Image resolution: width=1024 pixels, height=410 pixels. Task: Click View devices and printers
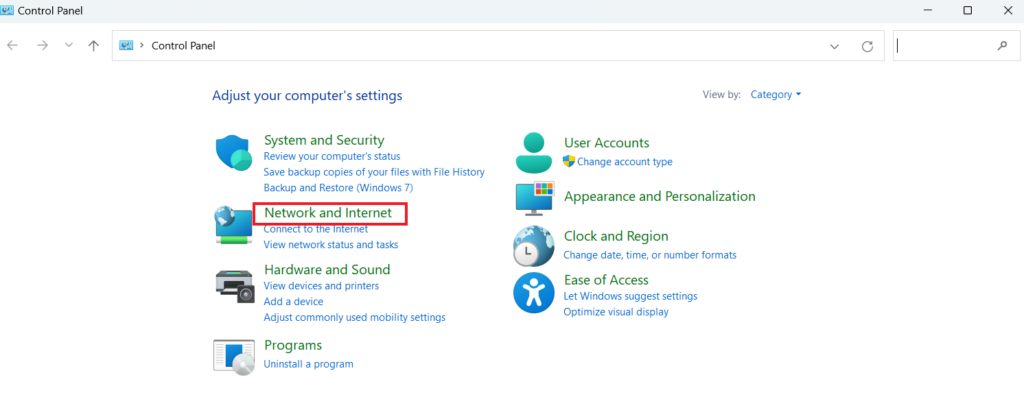(321, 286)
